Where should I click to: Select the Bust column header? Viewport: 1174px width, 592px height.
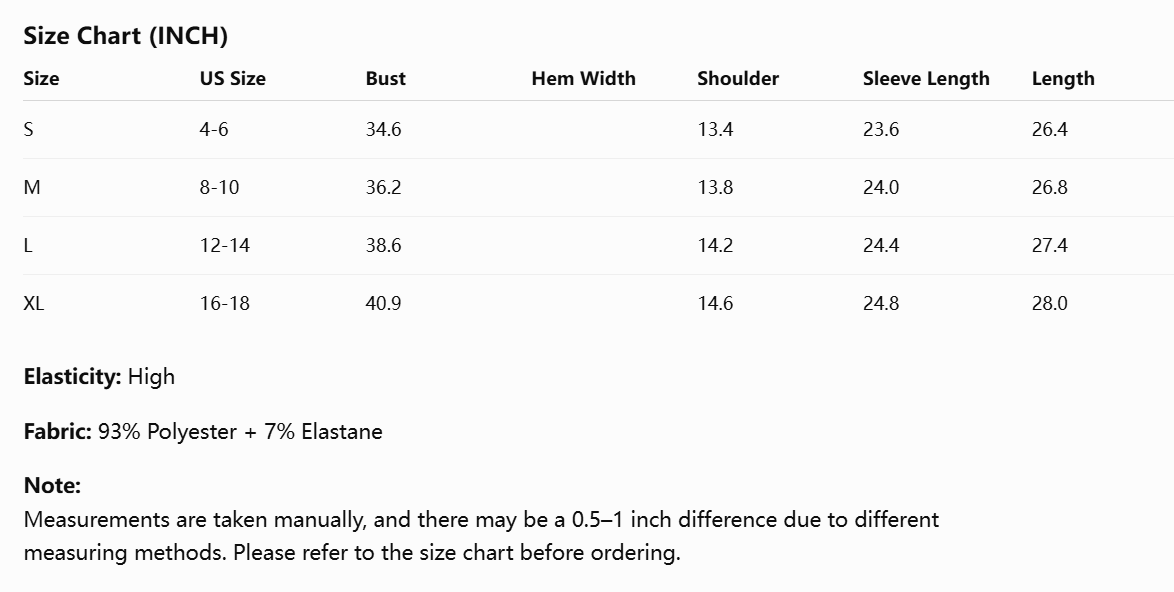[386, 79]
